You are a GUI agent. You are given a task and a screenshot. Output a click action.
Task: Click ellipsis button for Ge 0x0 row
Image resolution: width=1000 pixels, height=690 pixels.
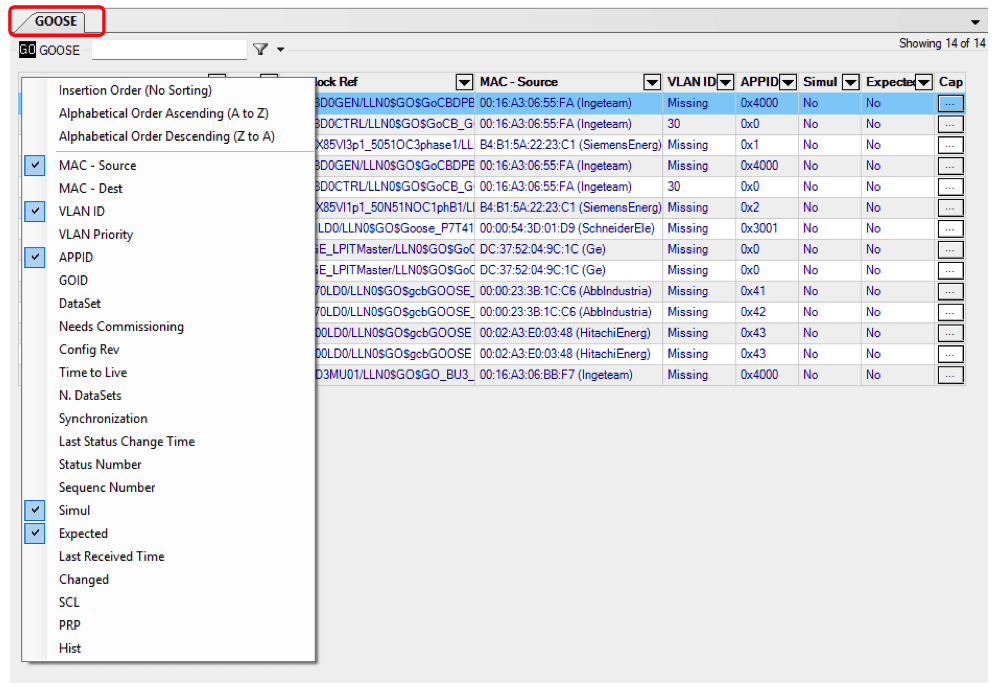pos(950,250)
